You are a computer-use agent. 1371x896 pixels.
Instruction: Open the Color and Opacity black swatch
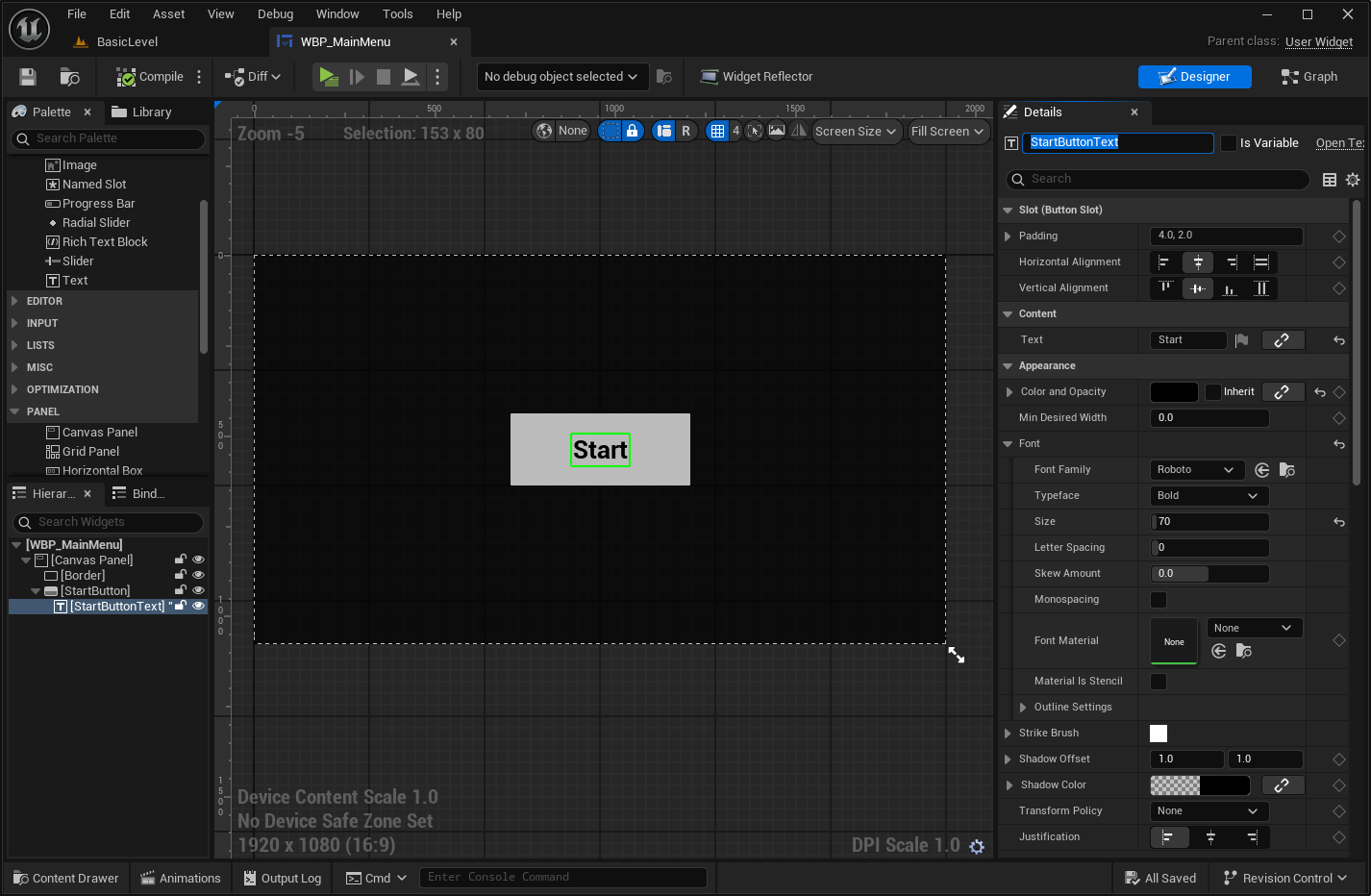tap(1173, 392)
